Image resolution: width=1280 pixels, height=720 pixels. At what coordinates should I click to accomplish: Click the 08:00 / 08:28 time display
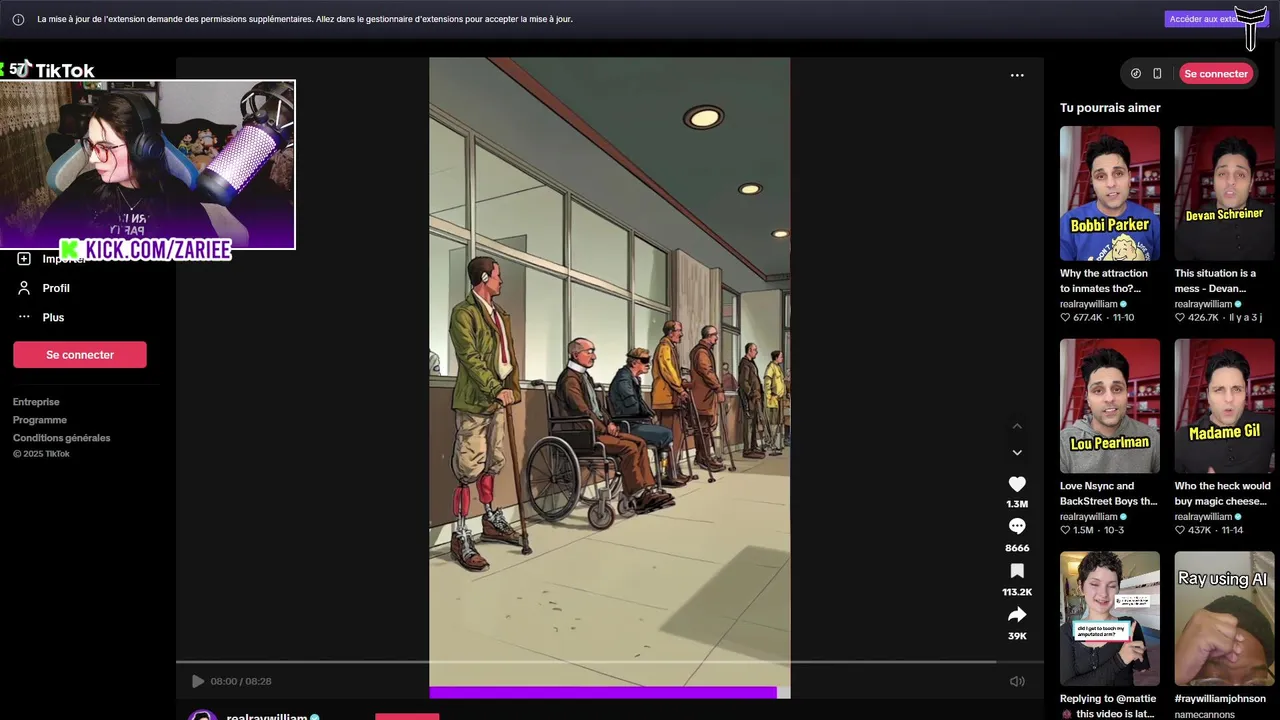pos(241,681)
